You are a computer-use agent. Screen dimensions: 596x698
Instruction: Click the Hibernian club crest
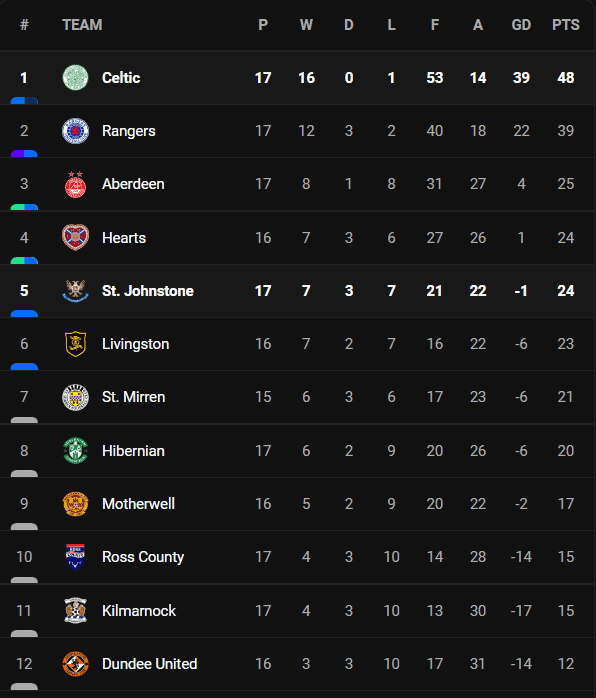pos(75,450)
